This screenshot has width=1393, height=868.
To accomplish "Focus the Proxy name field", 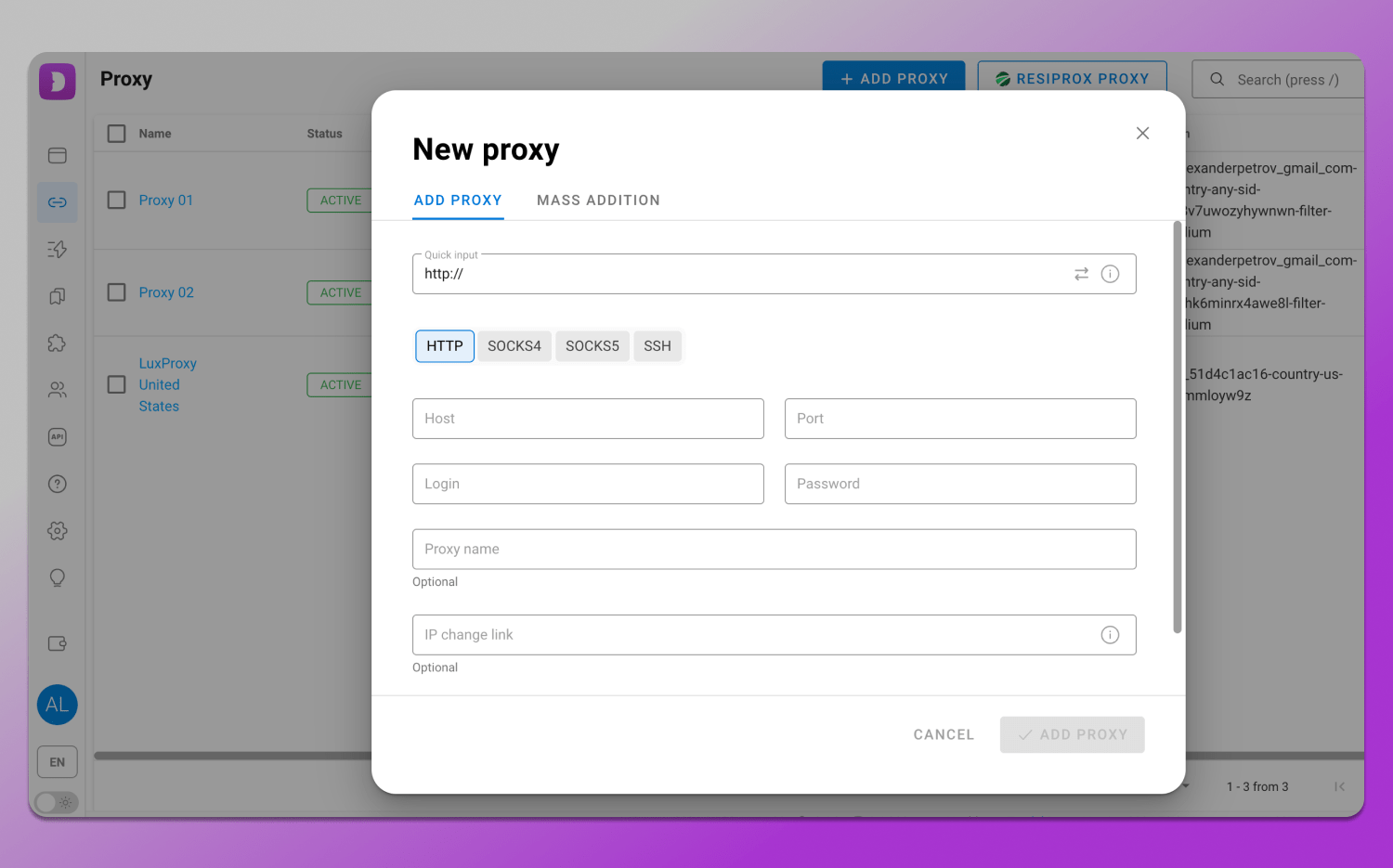I will [774, 550].
